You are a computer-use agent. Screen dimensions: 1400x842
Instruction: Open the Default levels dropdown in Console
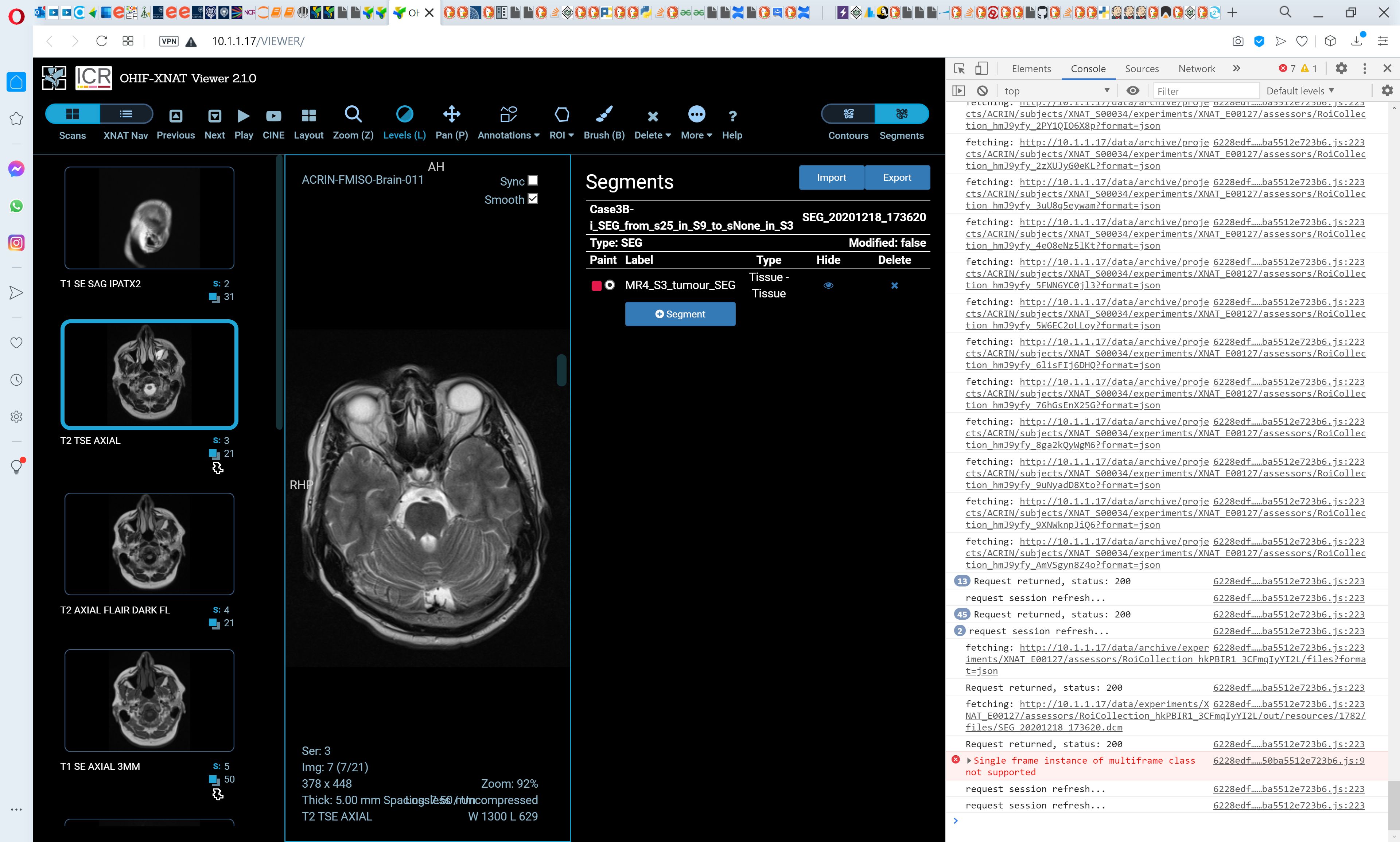(1299, 90)
